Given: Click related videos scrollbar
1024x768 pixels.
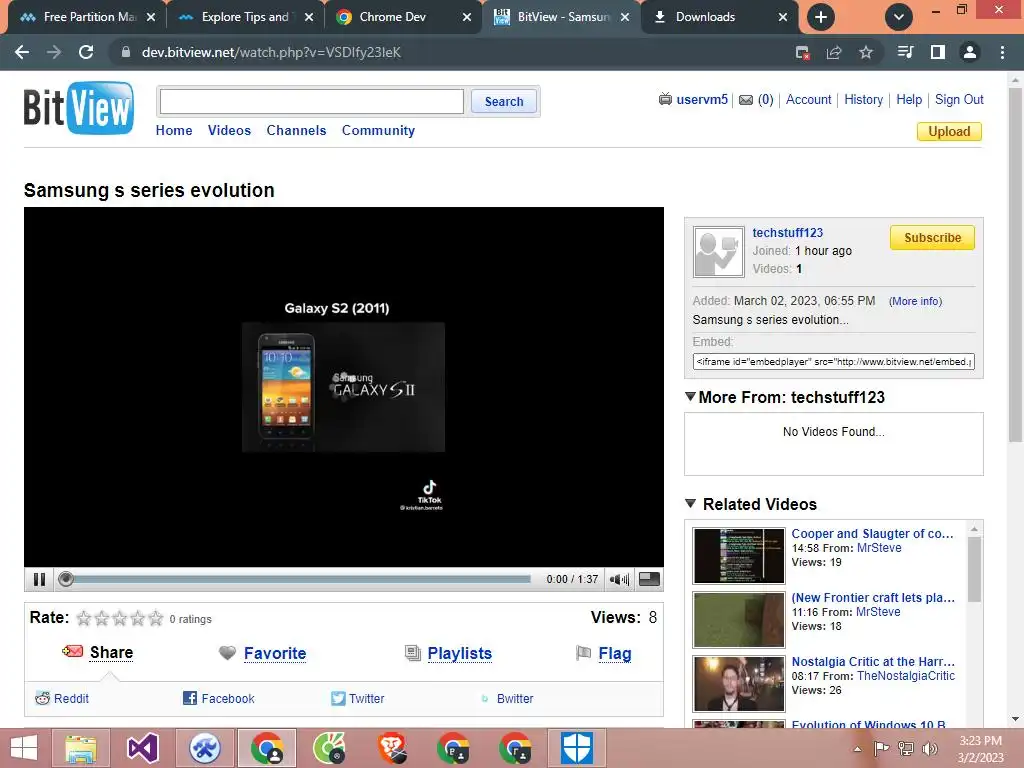Looking at the screenshot, I should (x=974, y=568).
